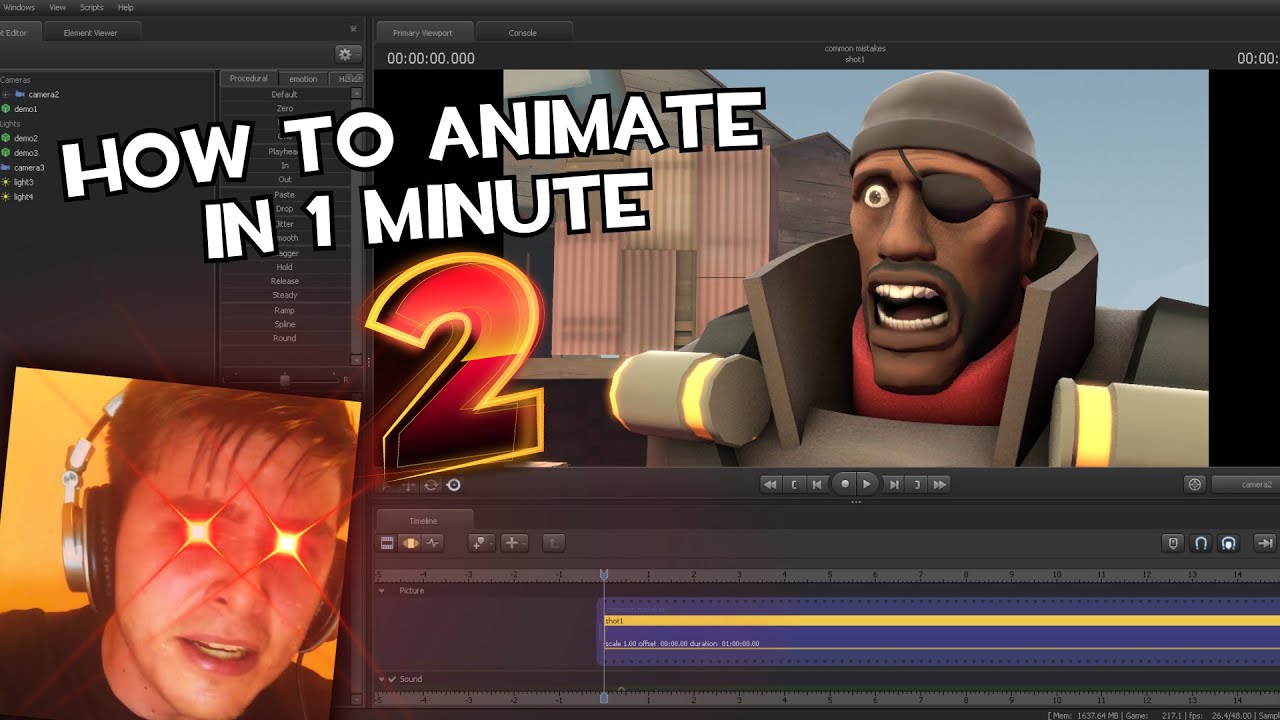The image size is (1280, 720).
Task: Apply the Round preset
Action: [x=284, y=338]
